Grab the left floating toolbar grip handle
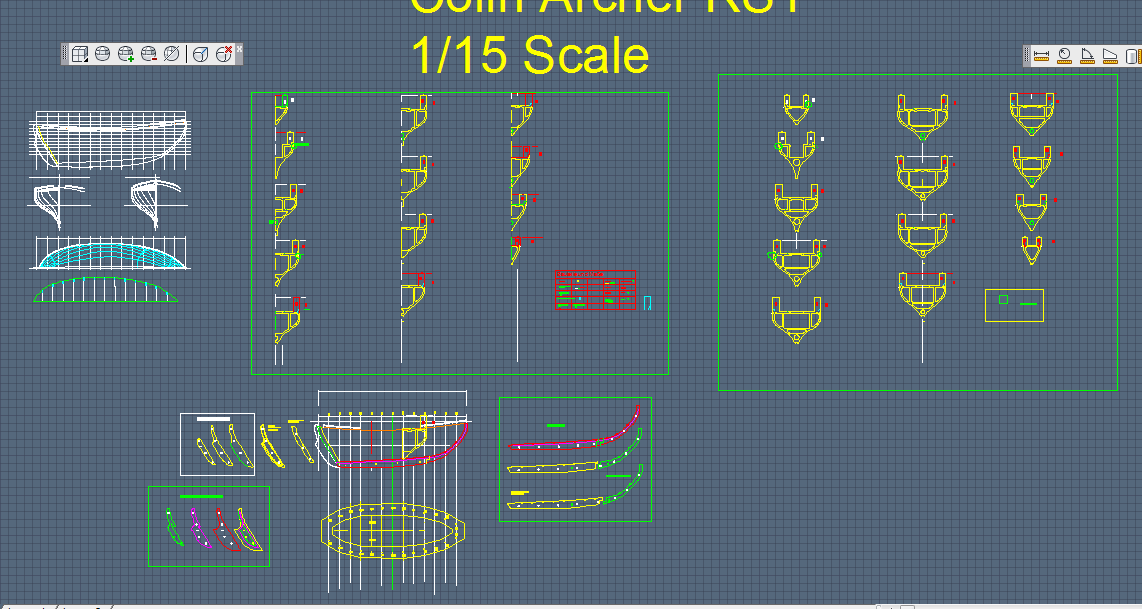This screenshot has height=609, width=1142. (x=65, y=54)
